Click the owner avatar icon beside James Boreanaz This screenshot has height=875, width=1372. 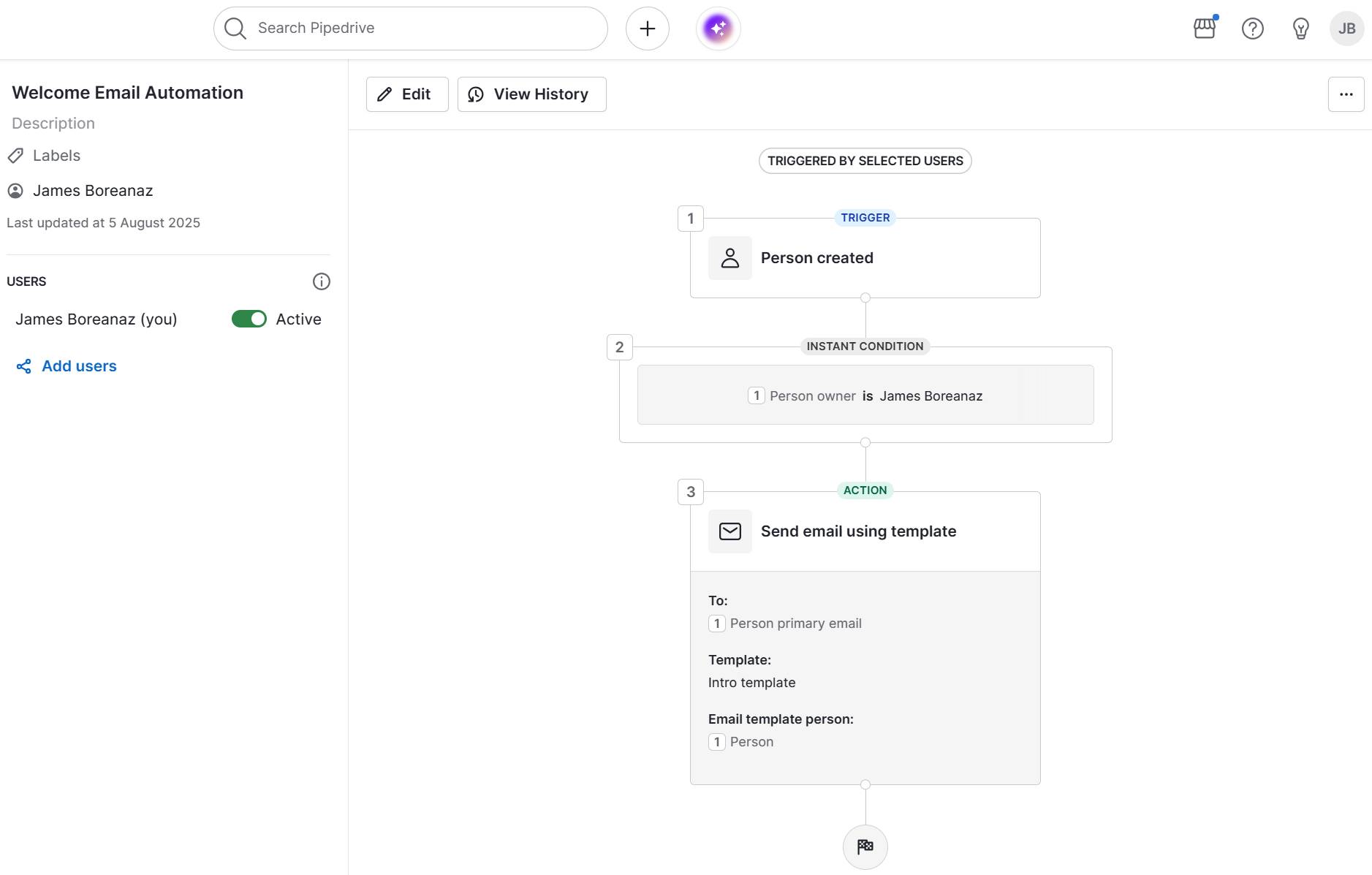click(15, 191)
